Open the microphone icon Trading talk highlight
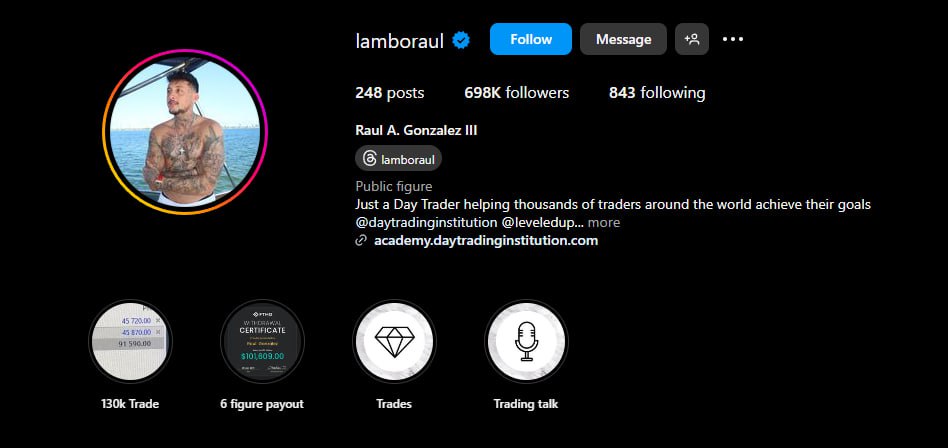The image size is (948, 448). (526, 342)
